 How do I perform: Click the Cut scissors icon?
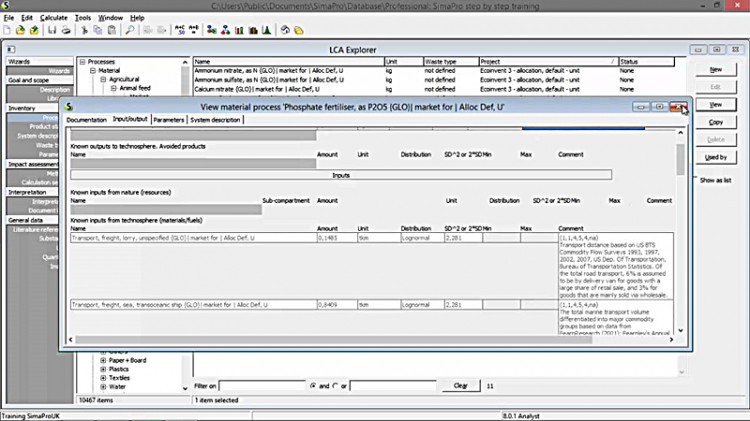pyautogui.click(x=84, y=30)
